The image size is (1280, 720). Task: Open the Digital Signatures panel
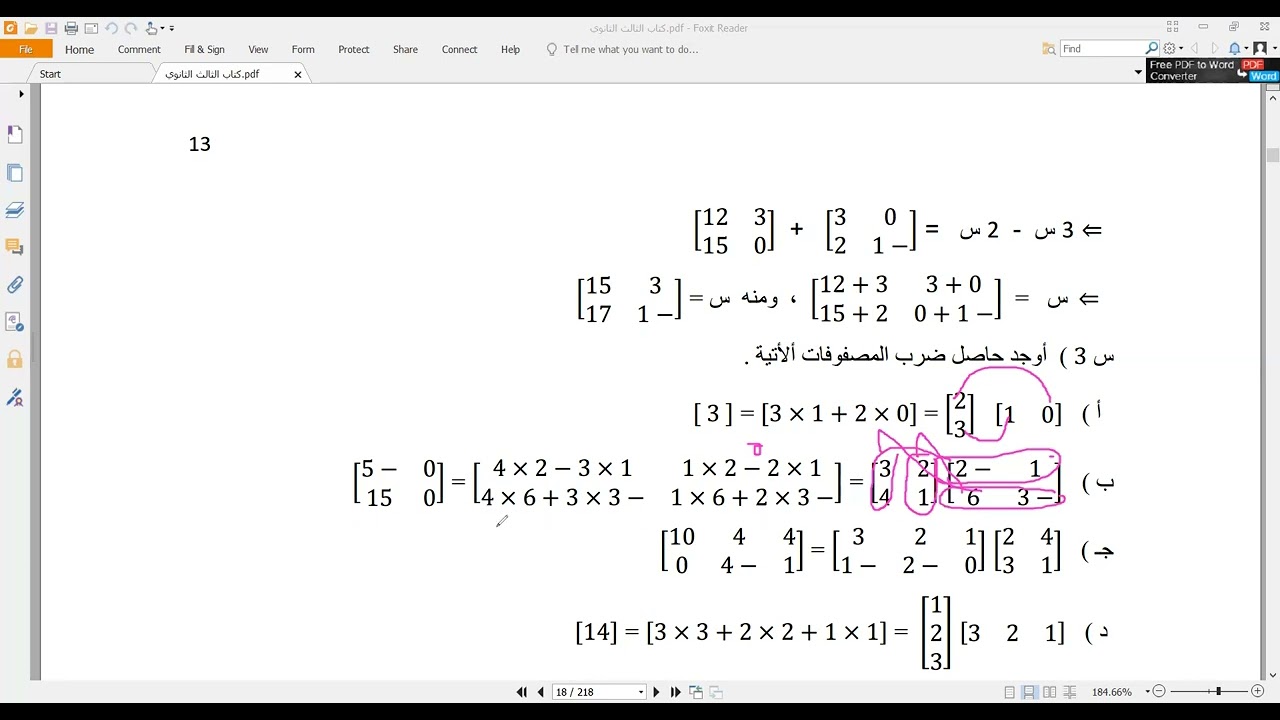(15, 397)
